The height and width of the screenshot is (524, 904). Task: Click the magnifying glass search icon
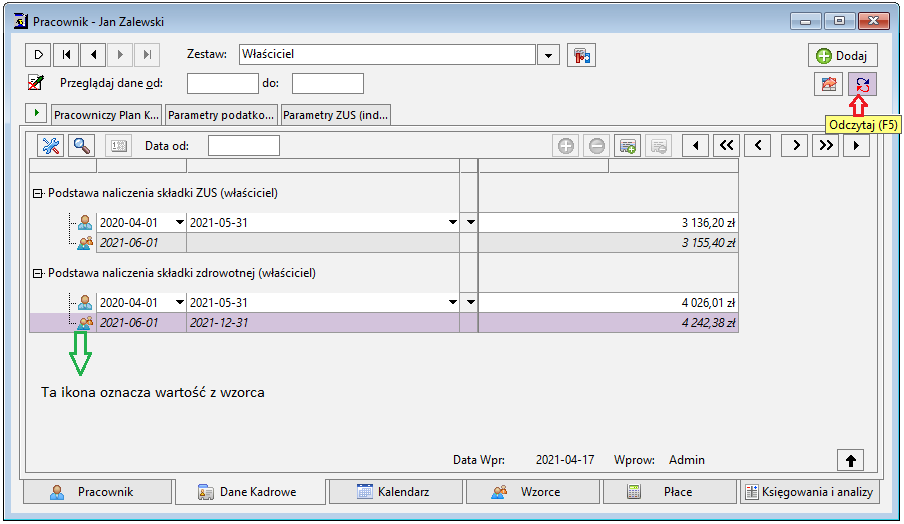(x=81, y=146)
